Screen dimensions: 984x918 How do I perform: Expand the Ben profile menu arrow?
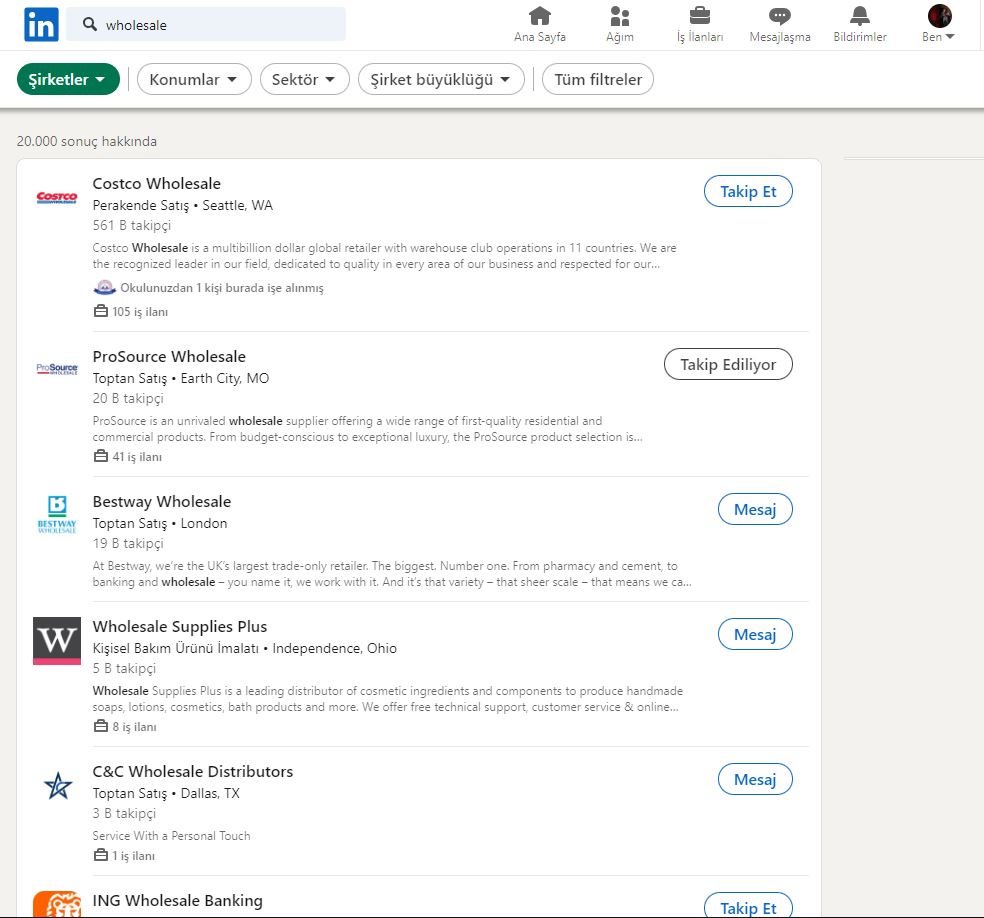[950, 36]
